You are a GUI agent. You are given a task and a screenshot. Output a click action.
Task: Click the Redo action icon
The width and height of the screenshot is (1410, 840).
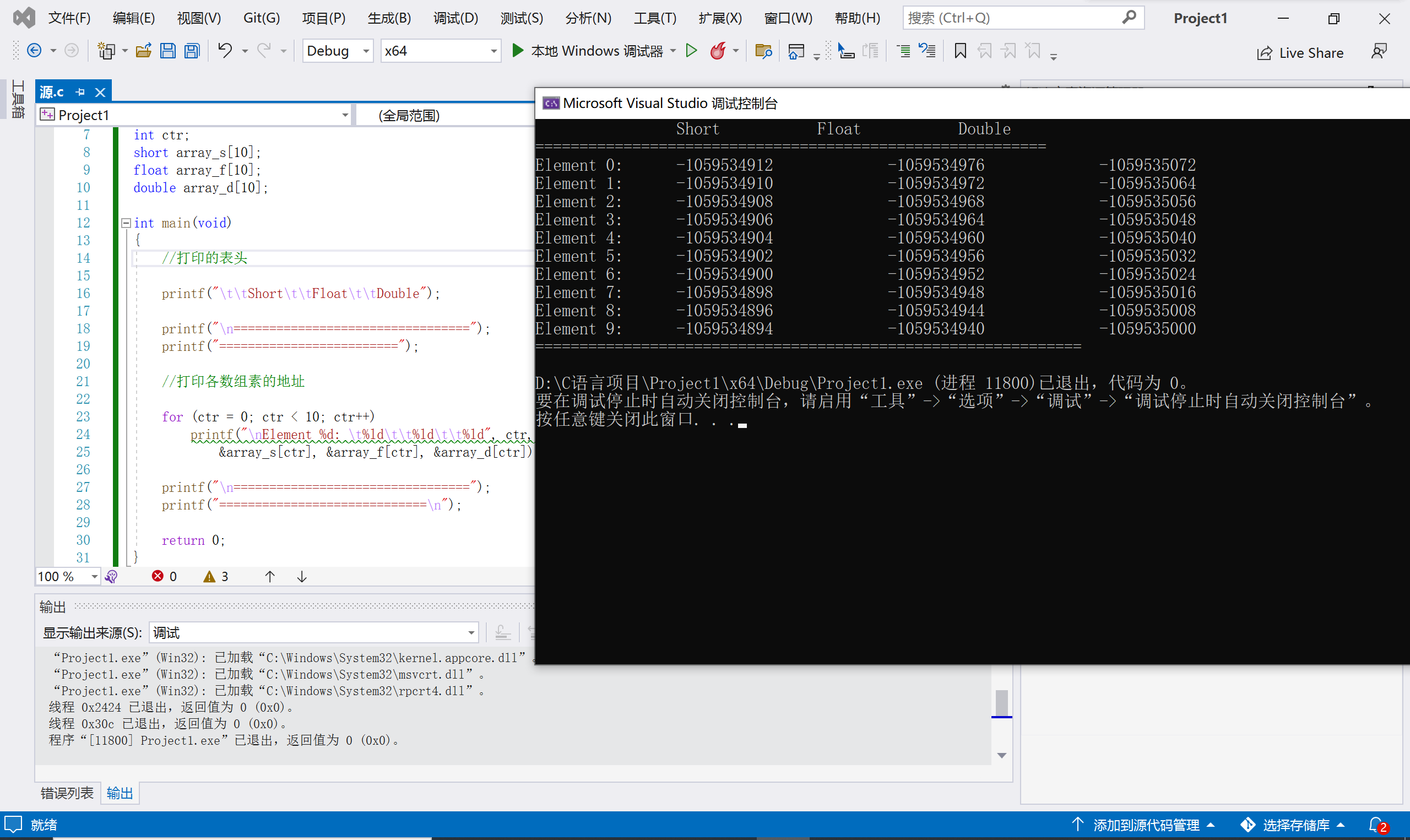click(x=266, y=52)
